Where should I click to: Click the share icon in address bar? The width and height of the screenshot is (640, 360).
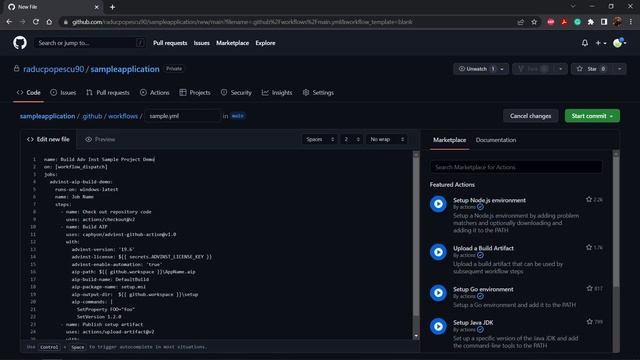pyautogui.click(x=520, y=22)
